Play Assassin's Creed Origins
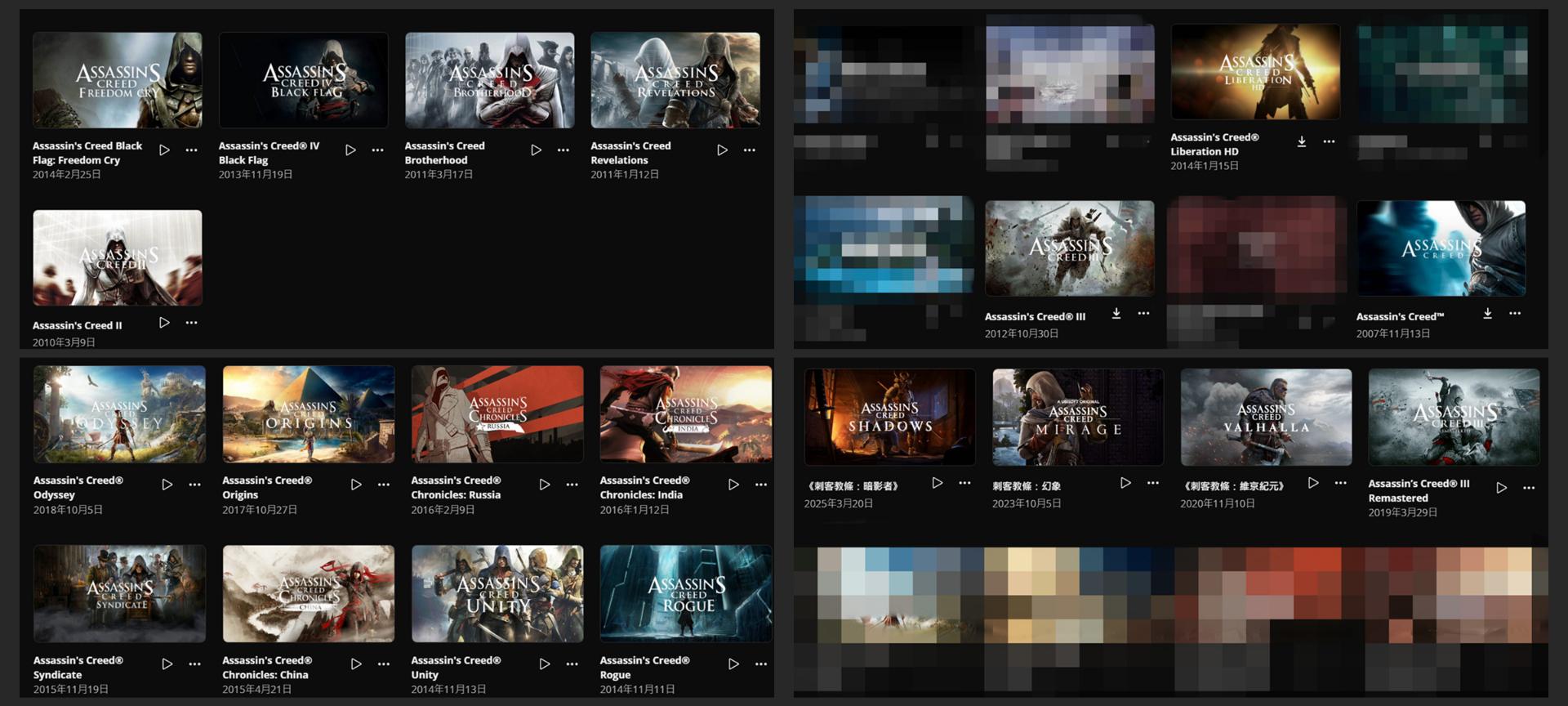 pos(356,485)
